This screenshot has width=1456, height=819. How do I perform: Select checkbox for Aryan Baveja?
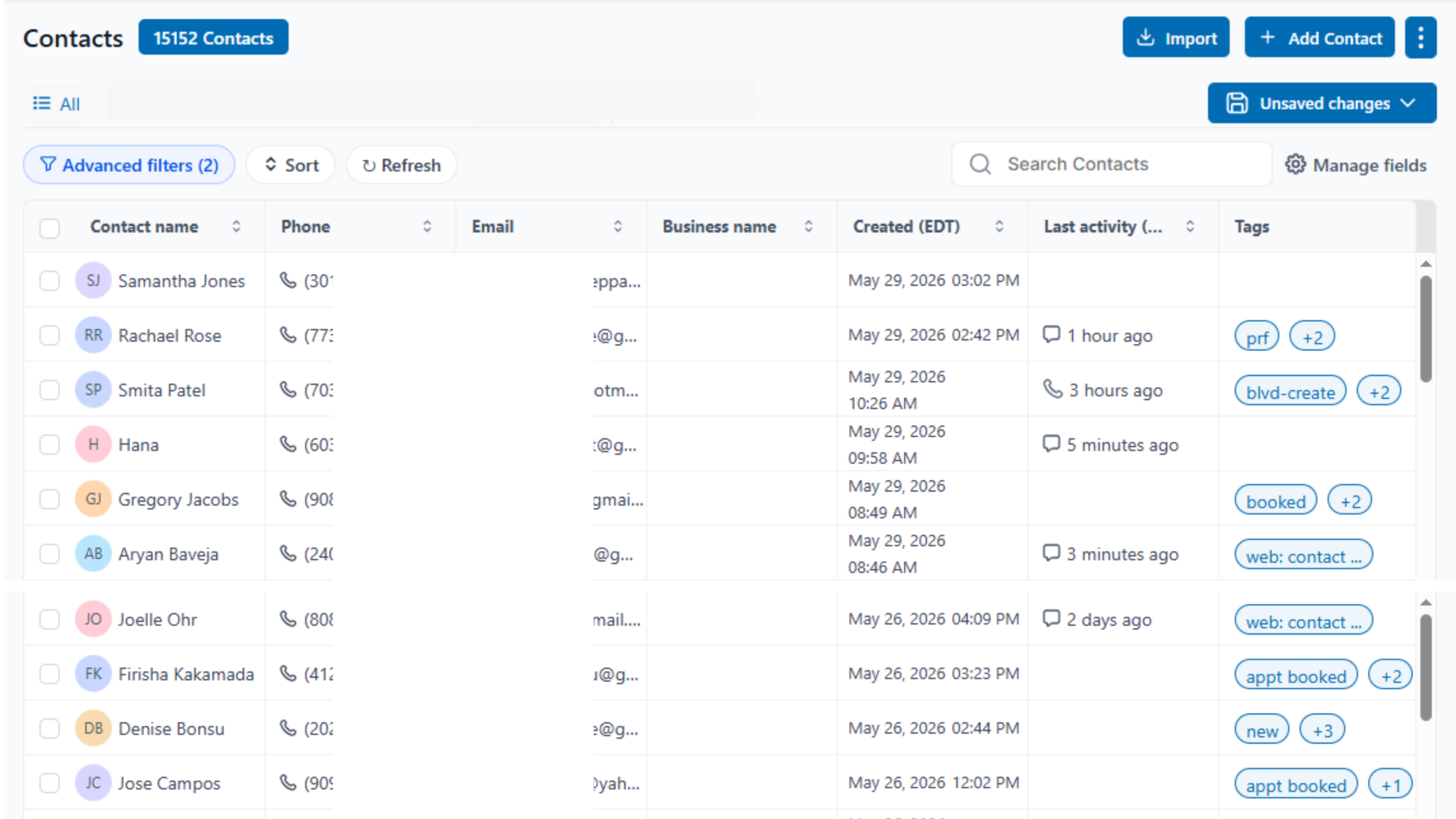pyautogui.click(x=49, y=554)
